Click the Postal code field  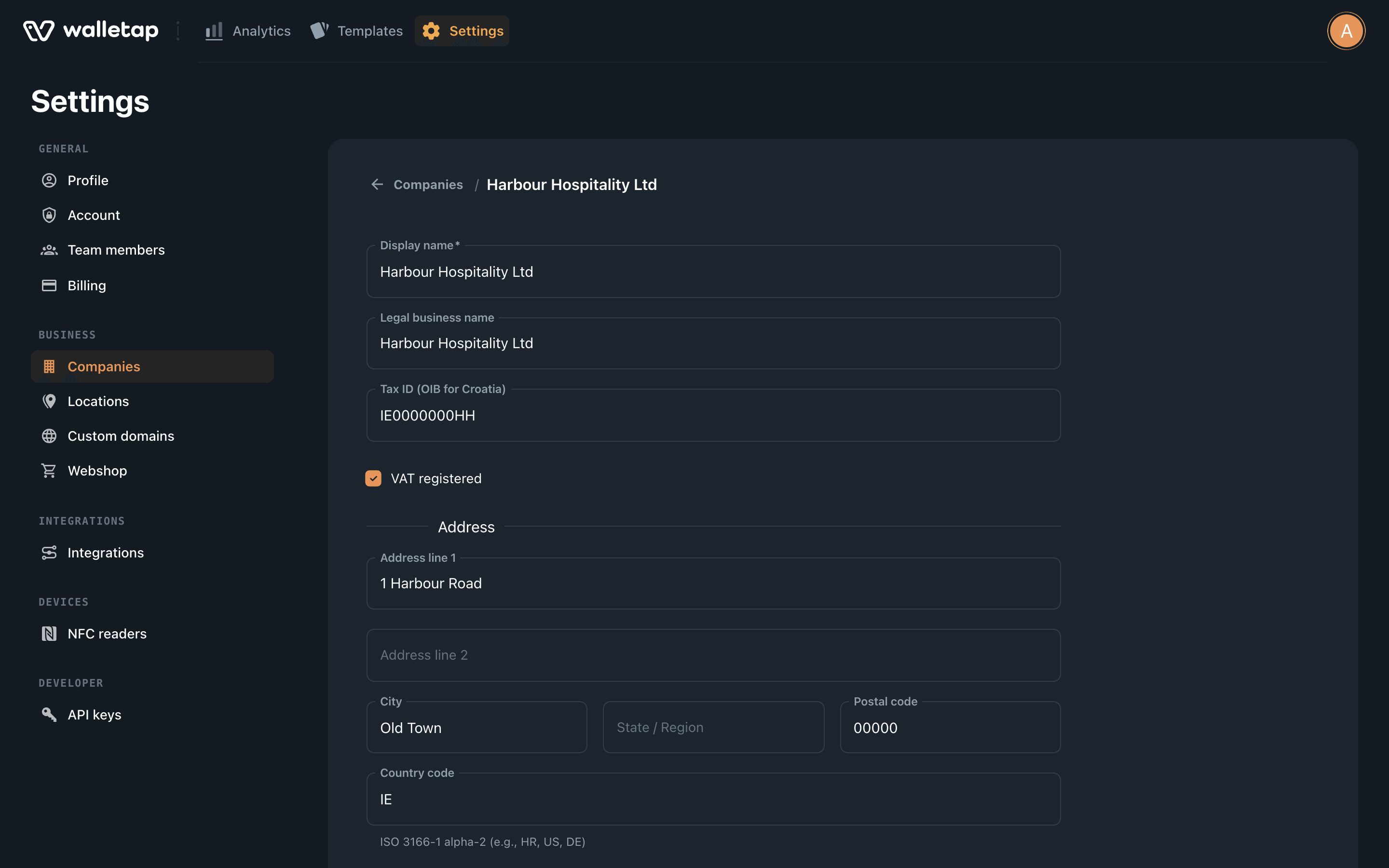950,727
